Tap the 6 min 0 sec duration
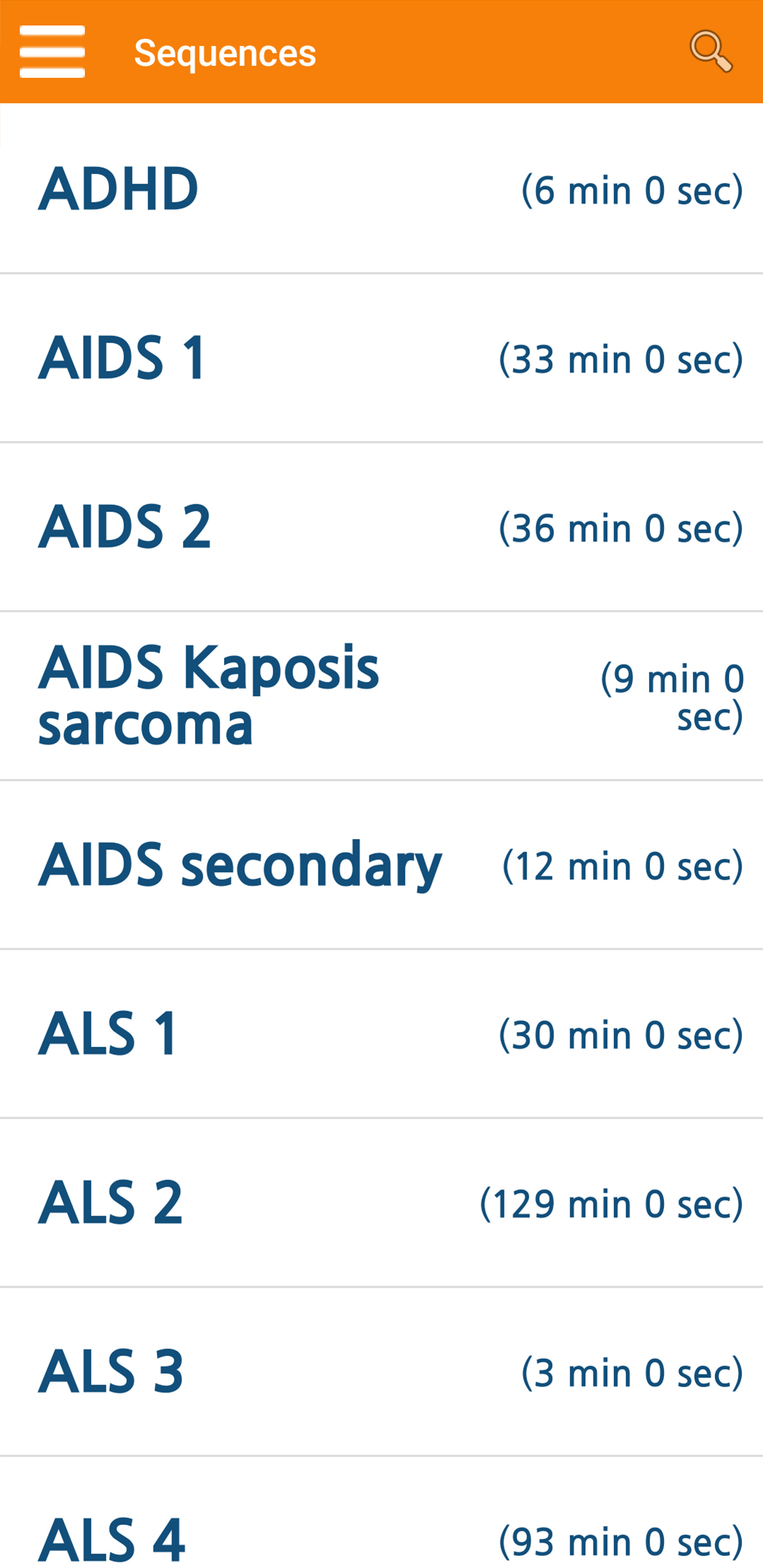The image size is (763, 1568). coord(632,190)
